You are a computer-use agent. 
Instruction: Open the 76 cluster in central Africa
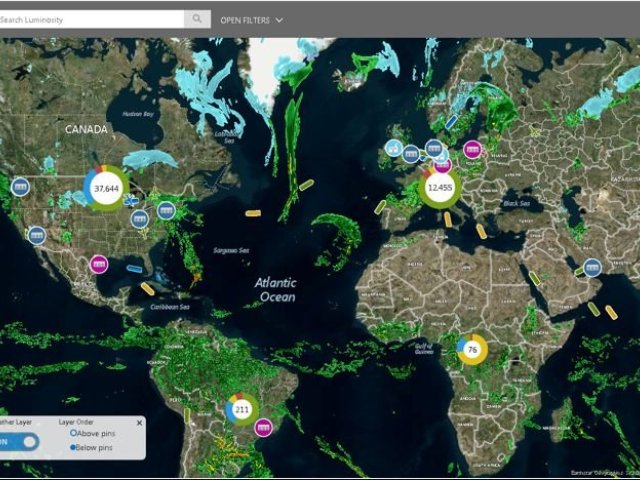472,349
